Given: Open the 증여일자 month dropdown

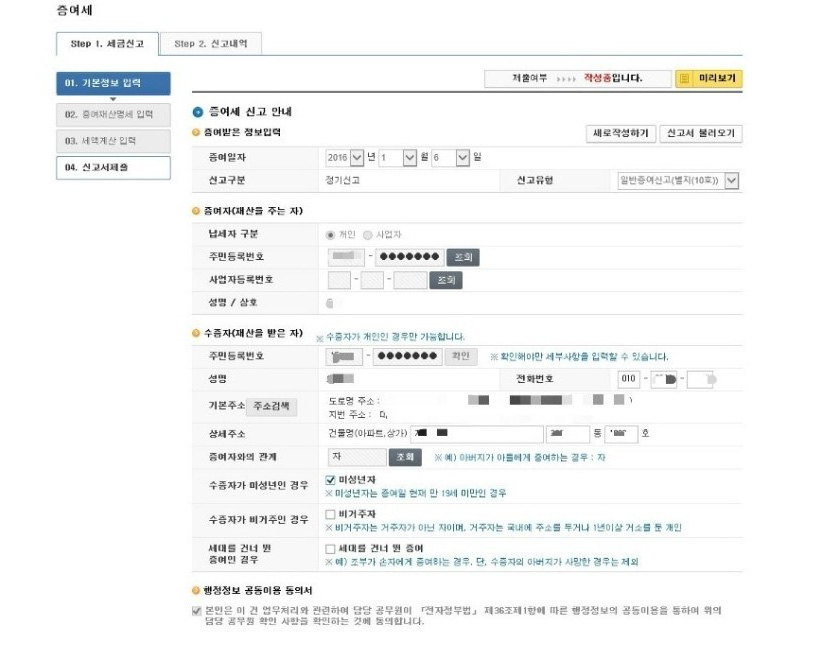Looking at the screenshot, I should pos(397,158).
